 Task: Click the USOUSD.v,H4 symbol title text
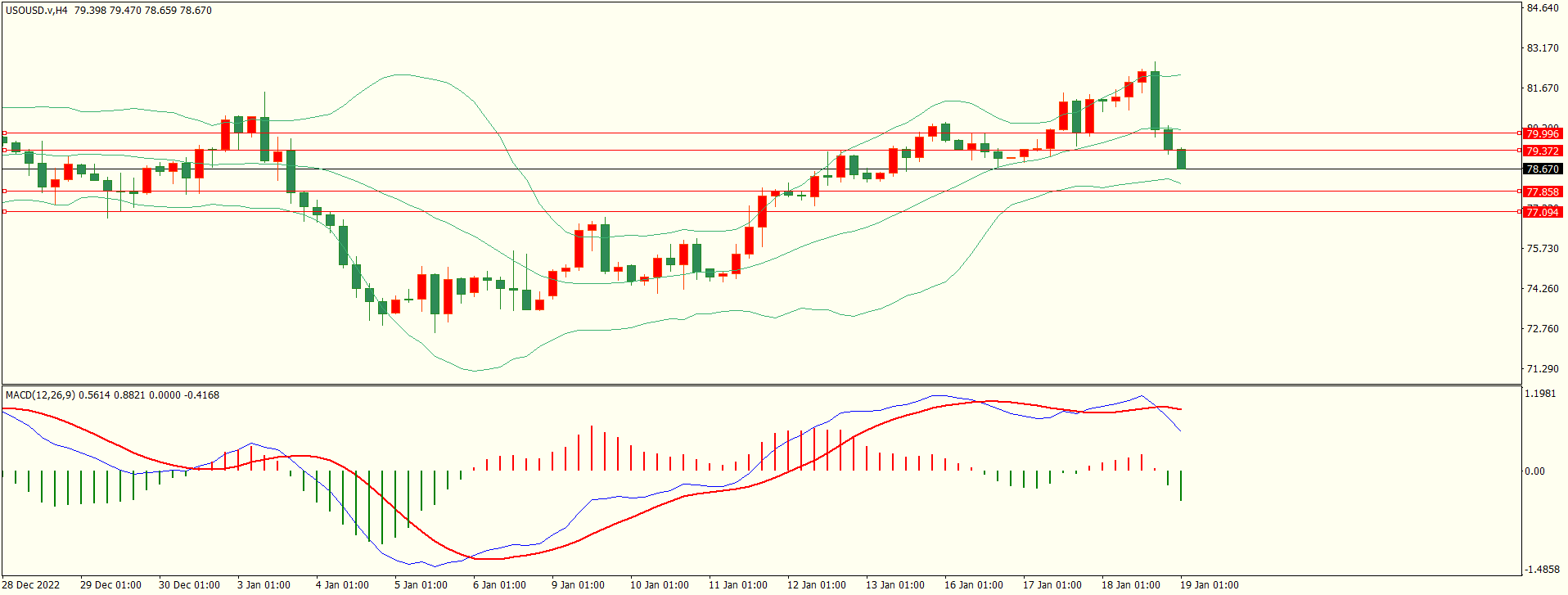[x=37, y=11]
